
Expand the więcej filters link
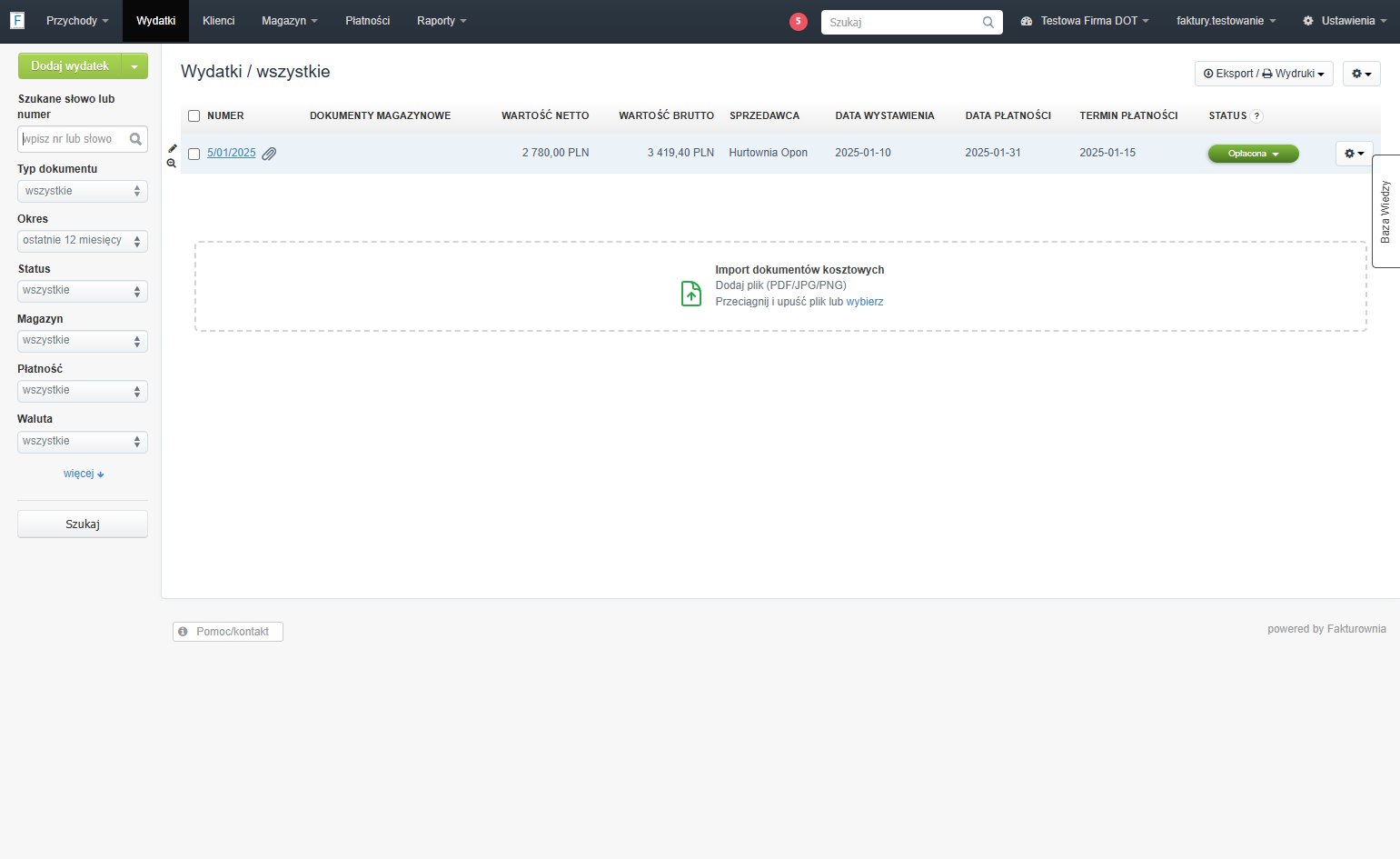tap(84, 474)
